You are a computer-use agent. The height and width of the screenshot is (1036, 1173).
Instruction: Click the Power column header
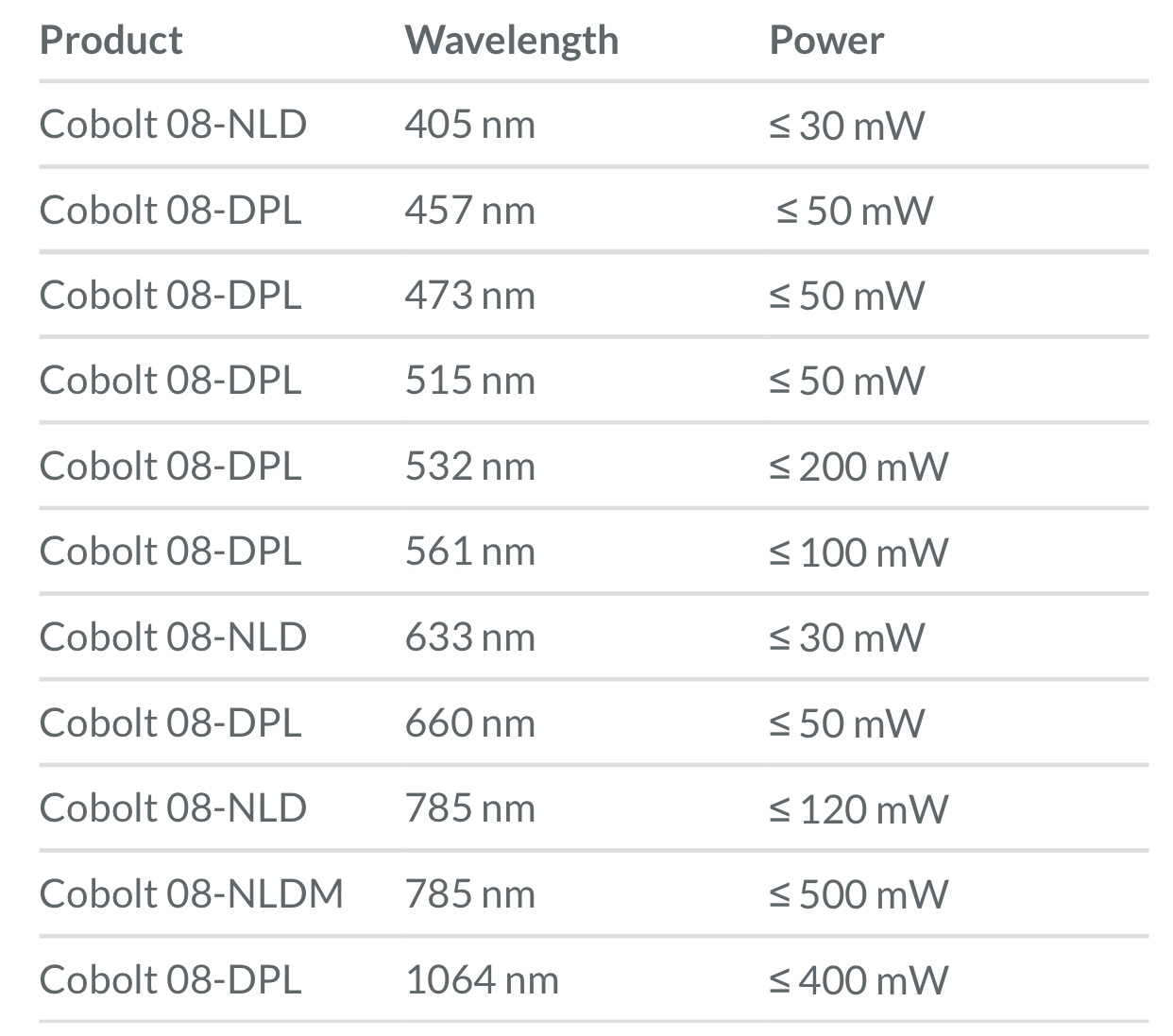826,40
